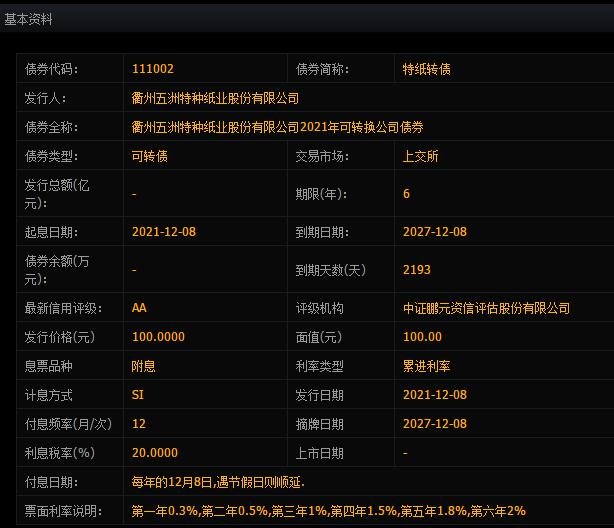The width and height of the screenshot is (614, 528).
Task: Select full bond name ending with 2021年可转换公司债券
Action: pyautogui.click(x=278, y=127)
